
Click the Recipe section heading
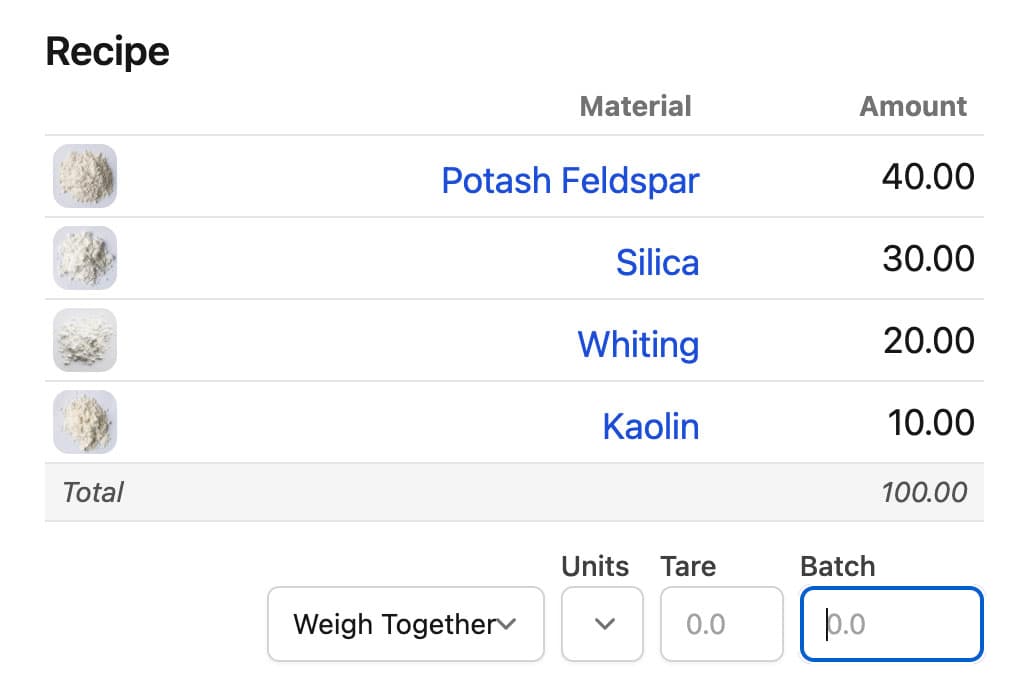[x=108, y=52]
